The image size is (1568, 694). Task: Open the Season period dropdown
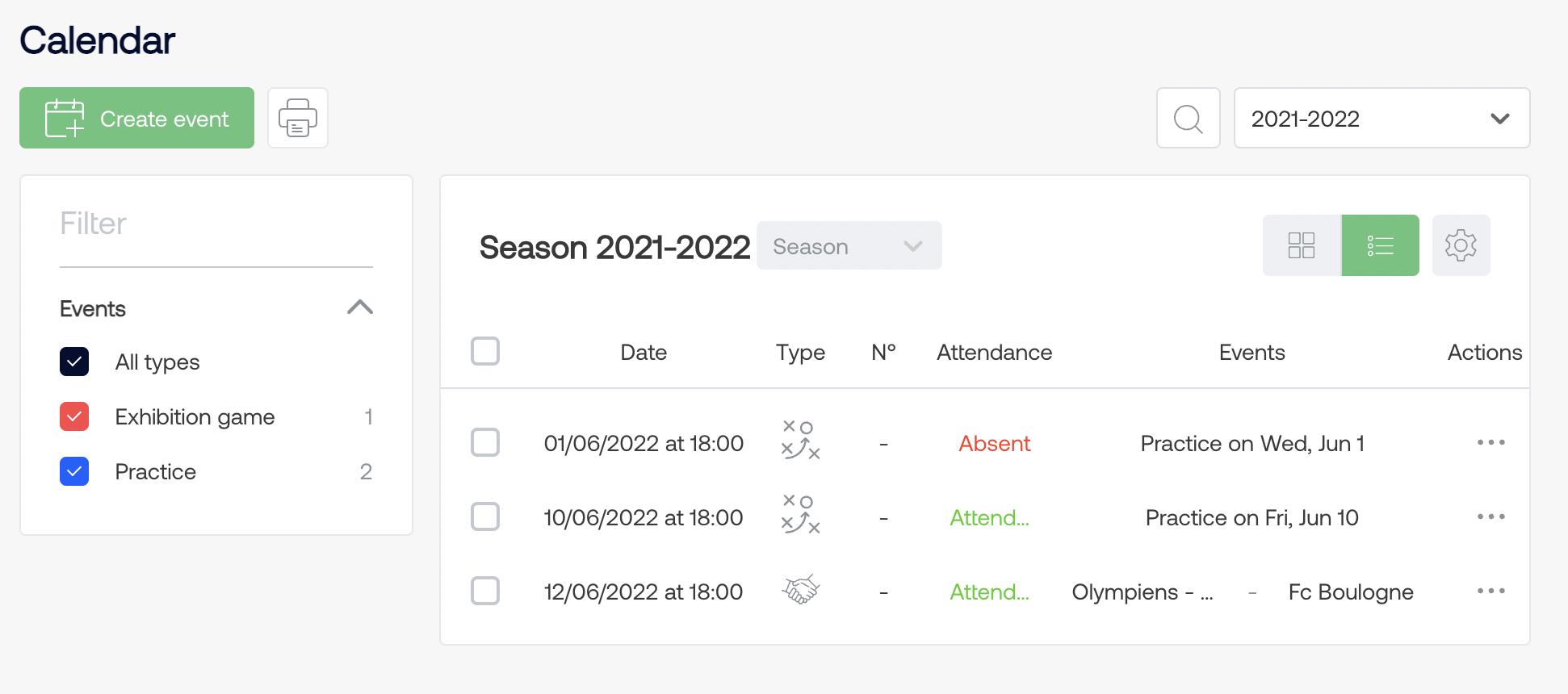click(x=849, y=245)
